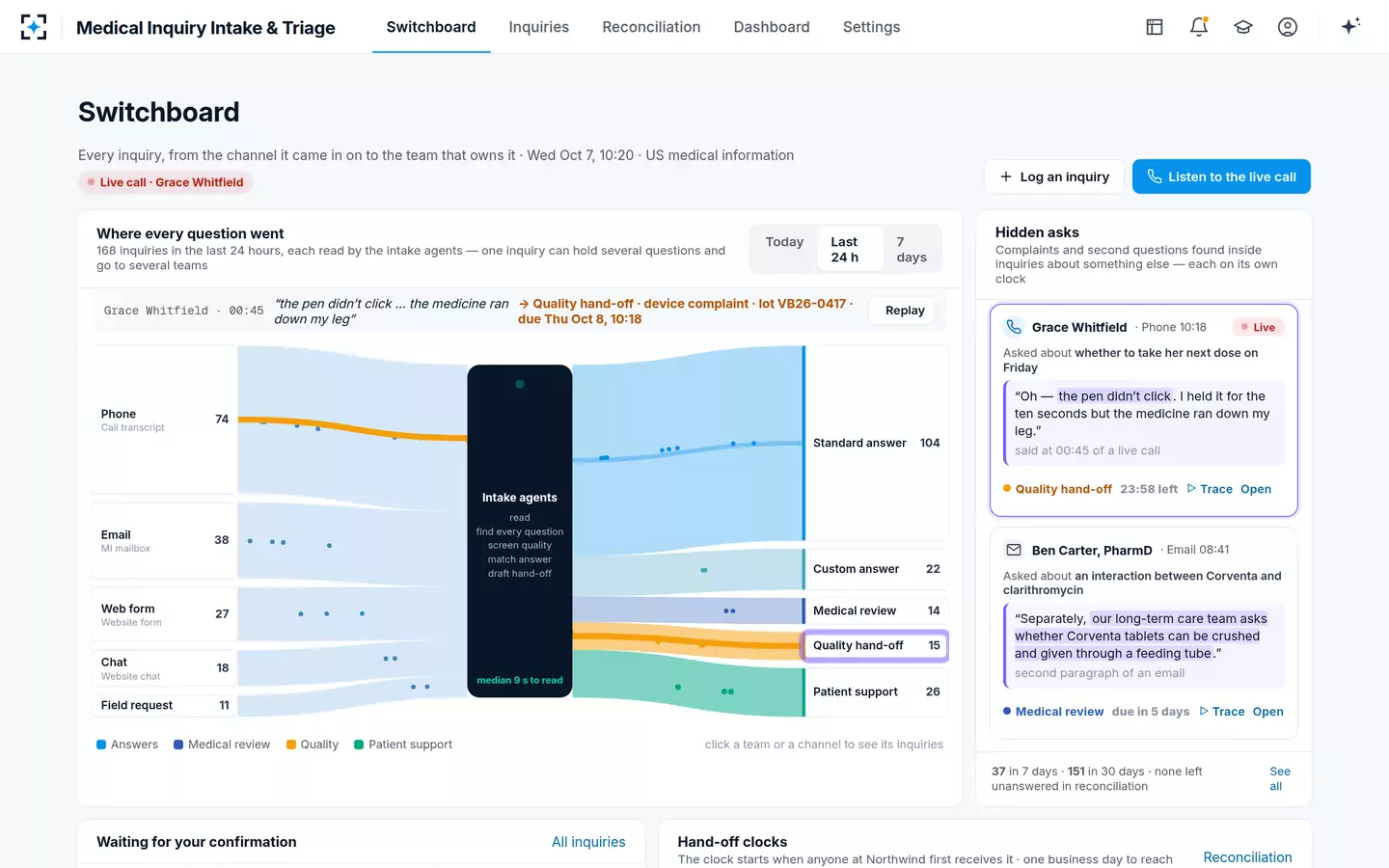Select the Custom answer team node

point(876,569)
